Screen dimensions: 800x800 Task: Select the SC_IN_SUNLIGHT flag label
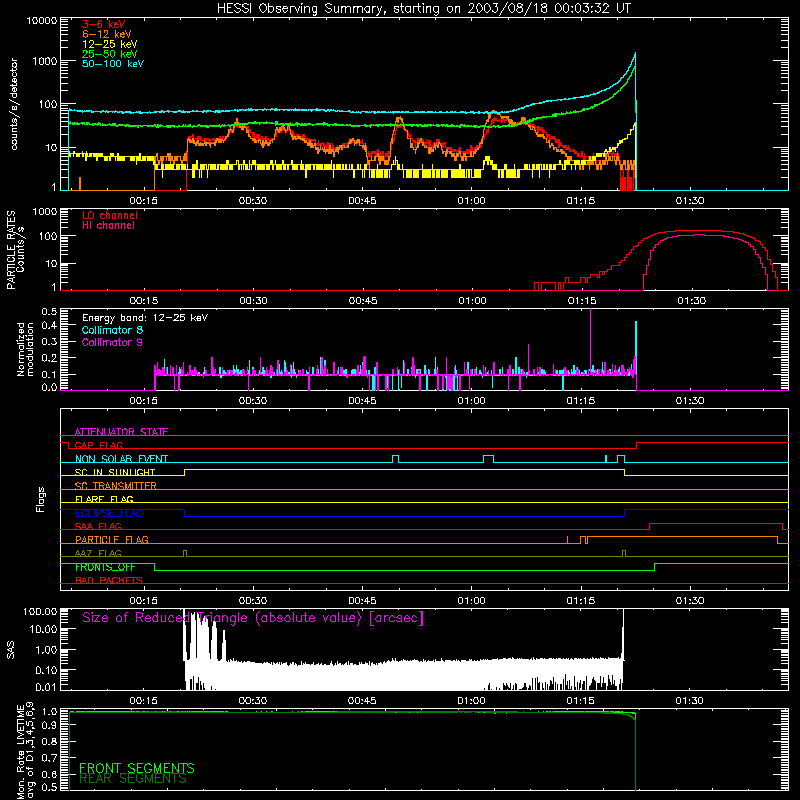[x=115, y=472]
